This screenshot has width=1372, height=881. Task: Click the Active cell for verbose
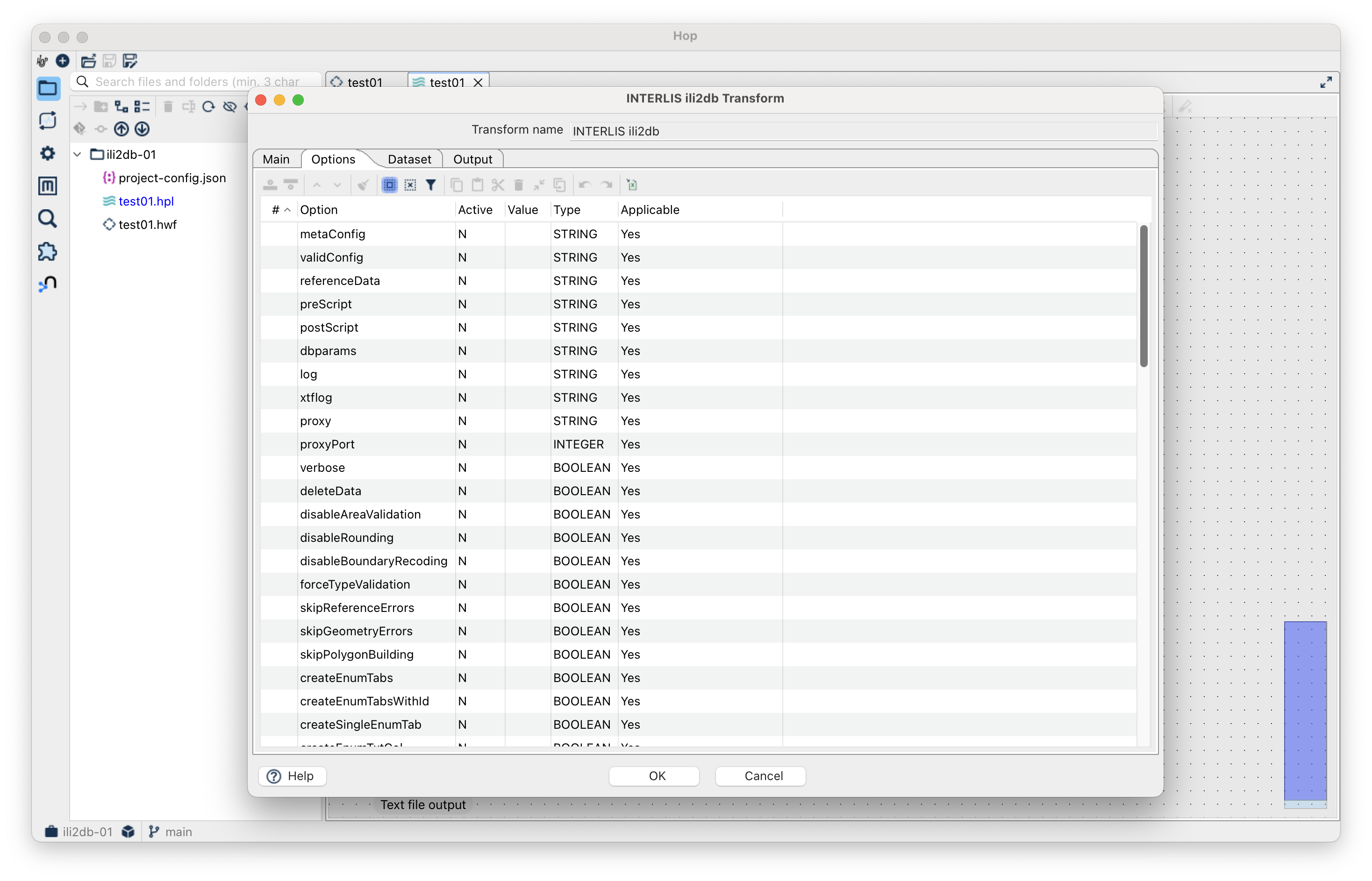480,468
